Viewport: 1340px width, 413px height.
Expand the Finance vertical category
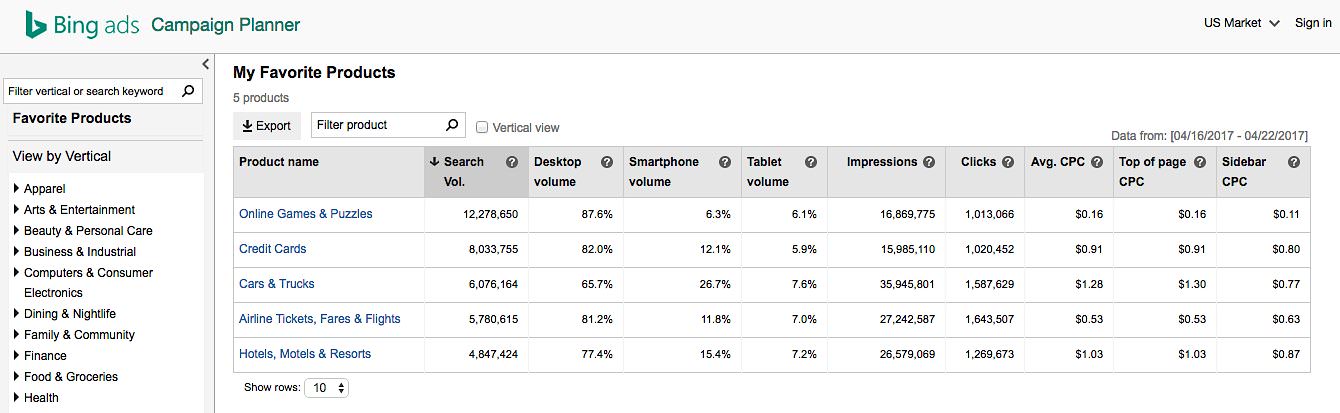[x=16, y=356]
